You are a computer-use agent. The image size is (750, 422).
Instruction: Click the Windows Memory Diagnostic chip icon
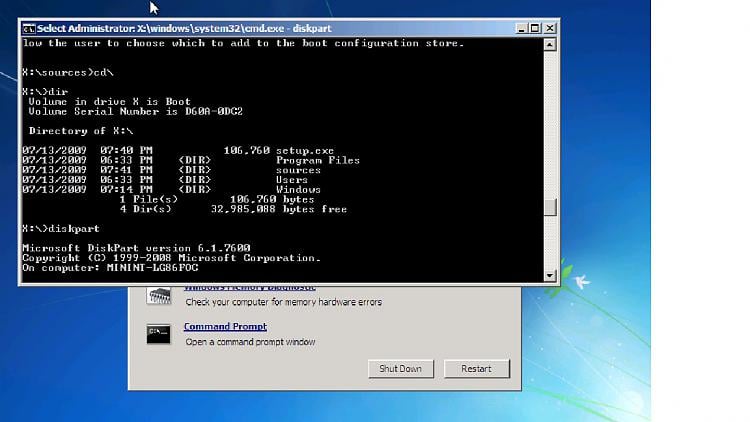click(159, 296)
